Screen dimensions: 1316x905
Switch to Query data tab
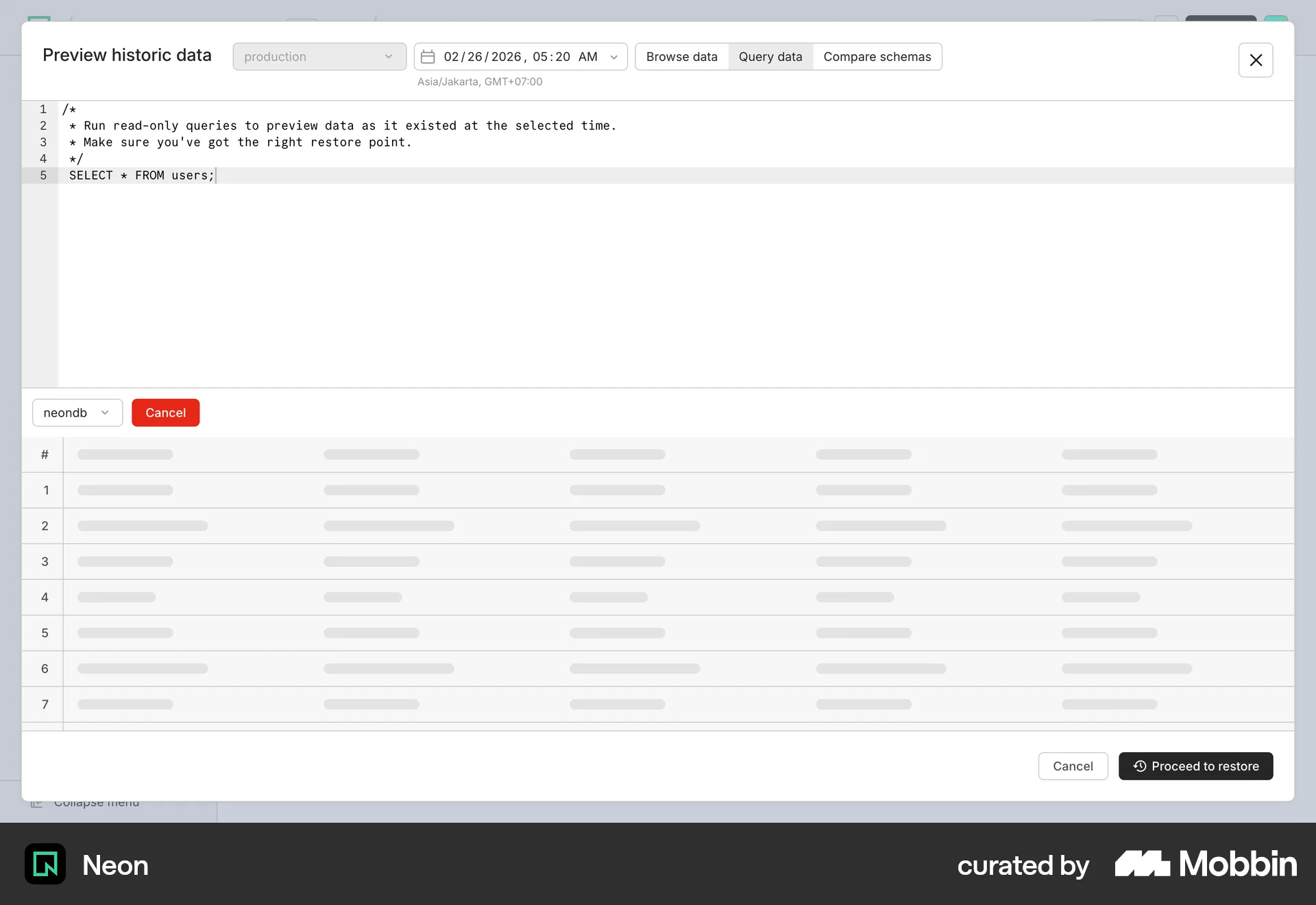coord(770,57)
